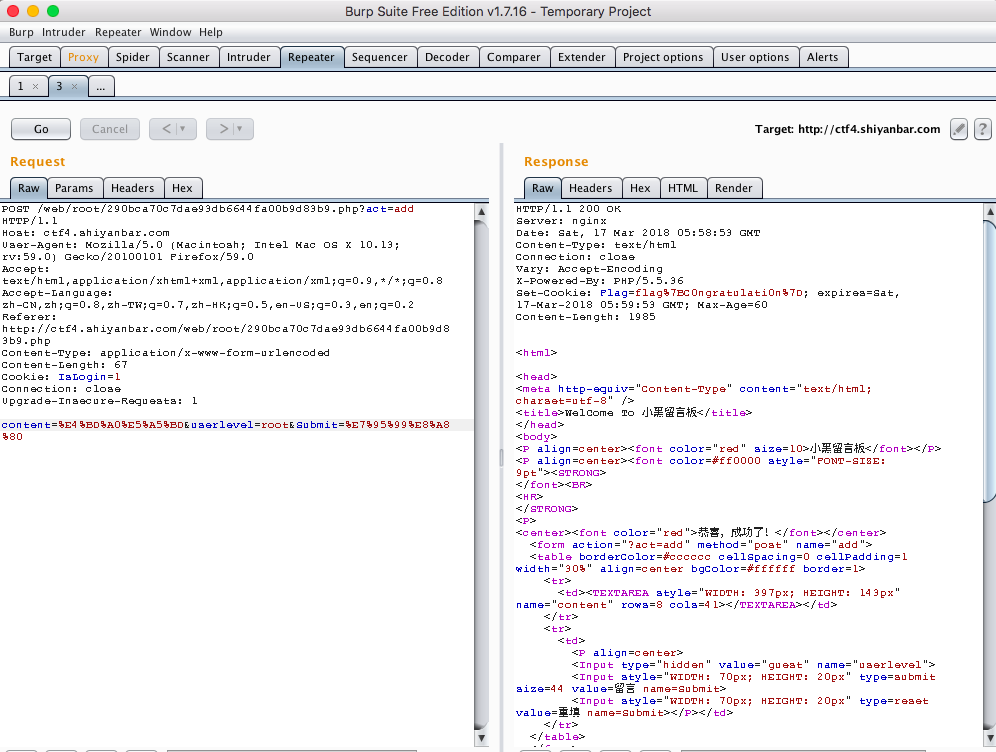Click the Target URL label text
The height and width of the screenshot is (752, 996).
[x=847, y=129]
